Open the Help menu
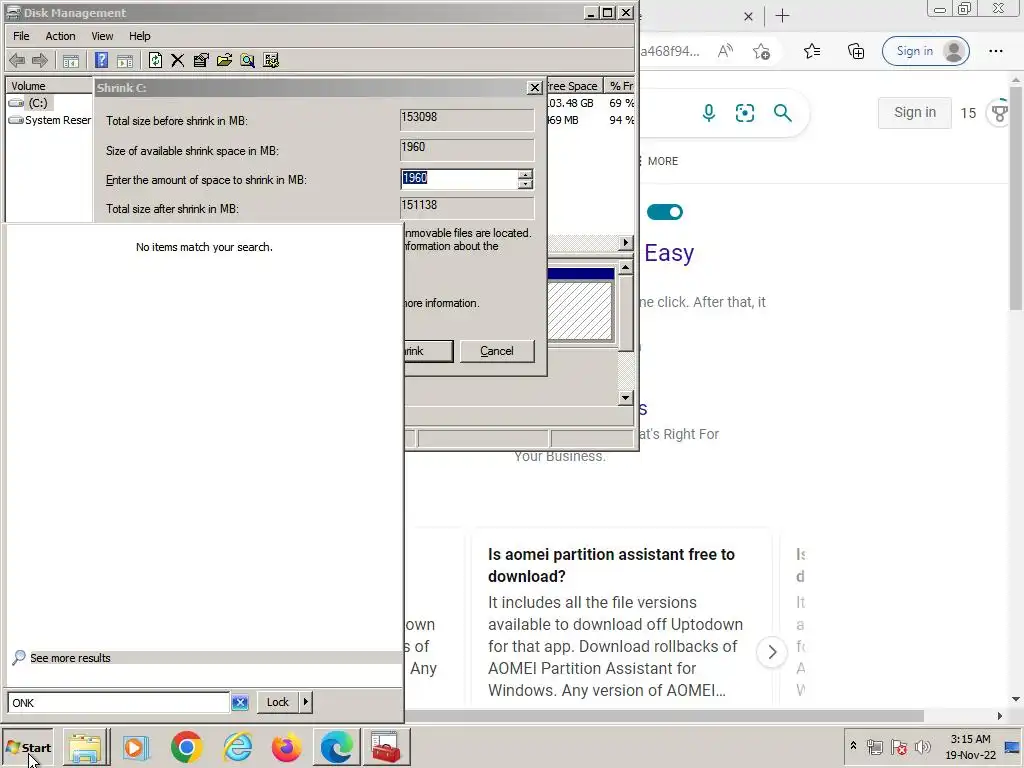Image resolution: width=1024 pixels, height=768 pixels. coord(139,36)
